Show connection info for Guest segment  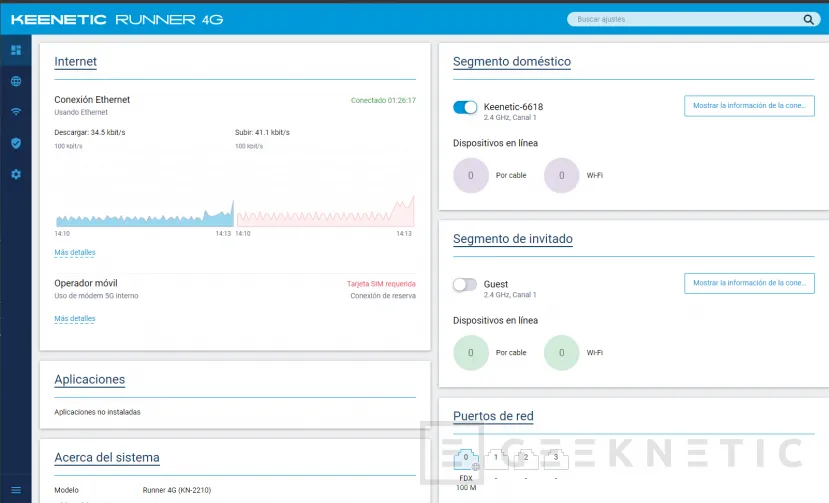(749, 283)
